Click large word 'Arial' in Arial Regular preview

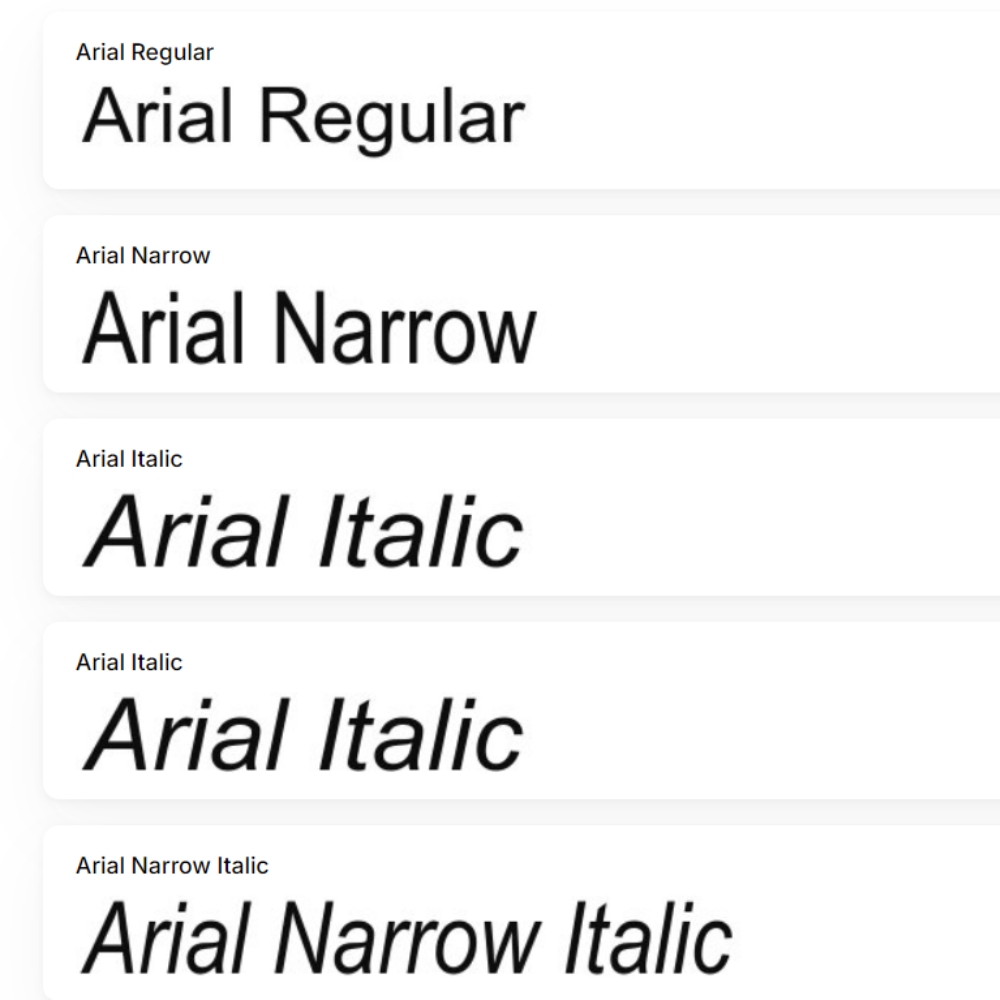point(158,116)
